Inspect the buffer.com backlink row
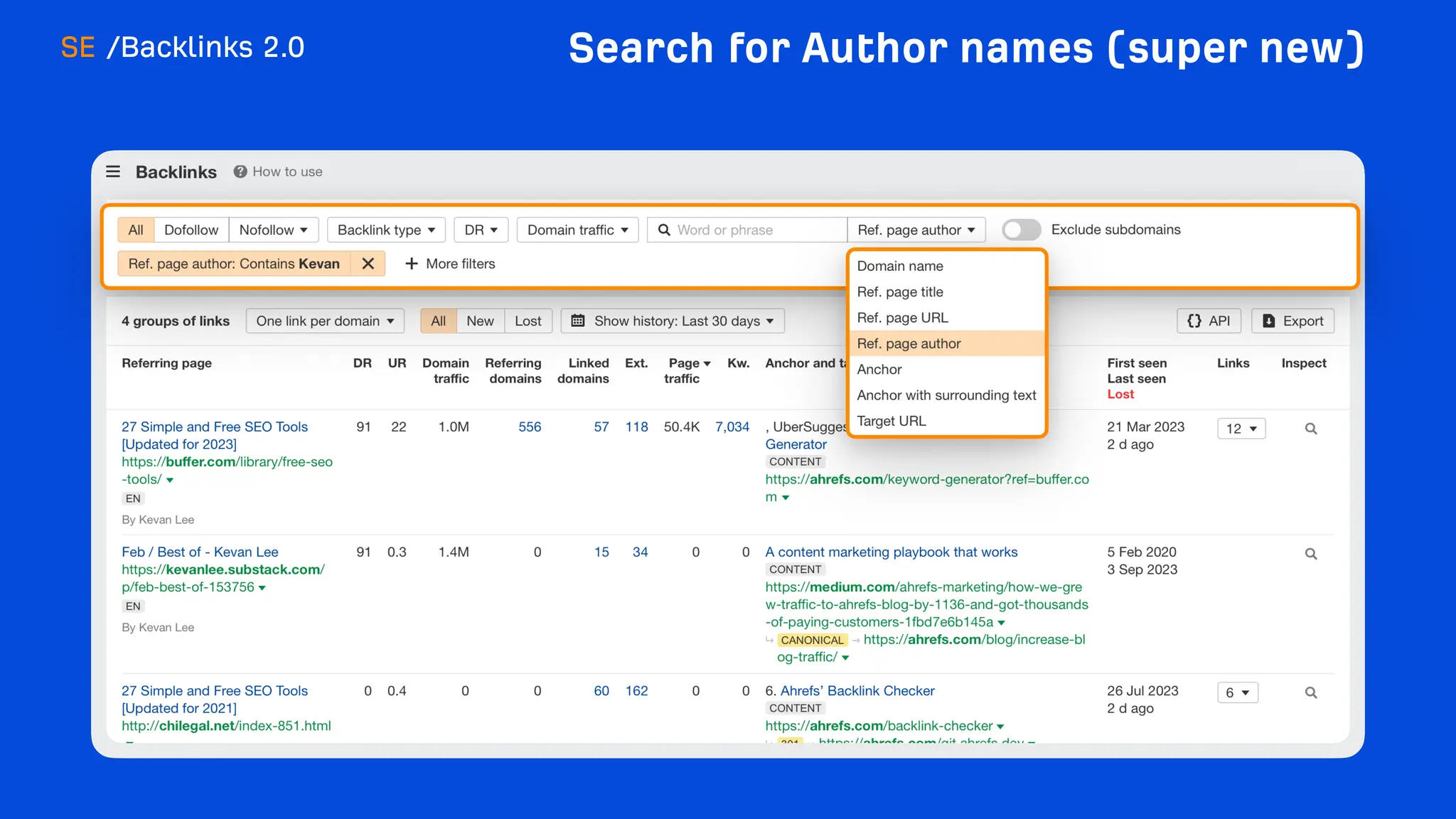Viewport: 1456px width, 819px height. 1311,429
